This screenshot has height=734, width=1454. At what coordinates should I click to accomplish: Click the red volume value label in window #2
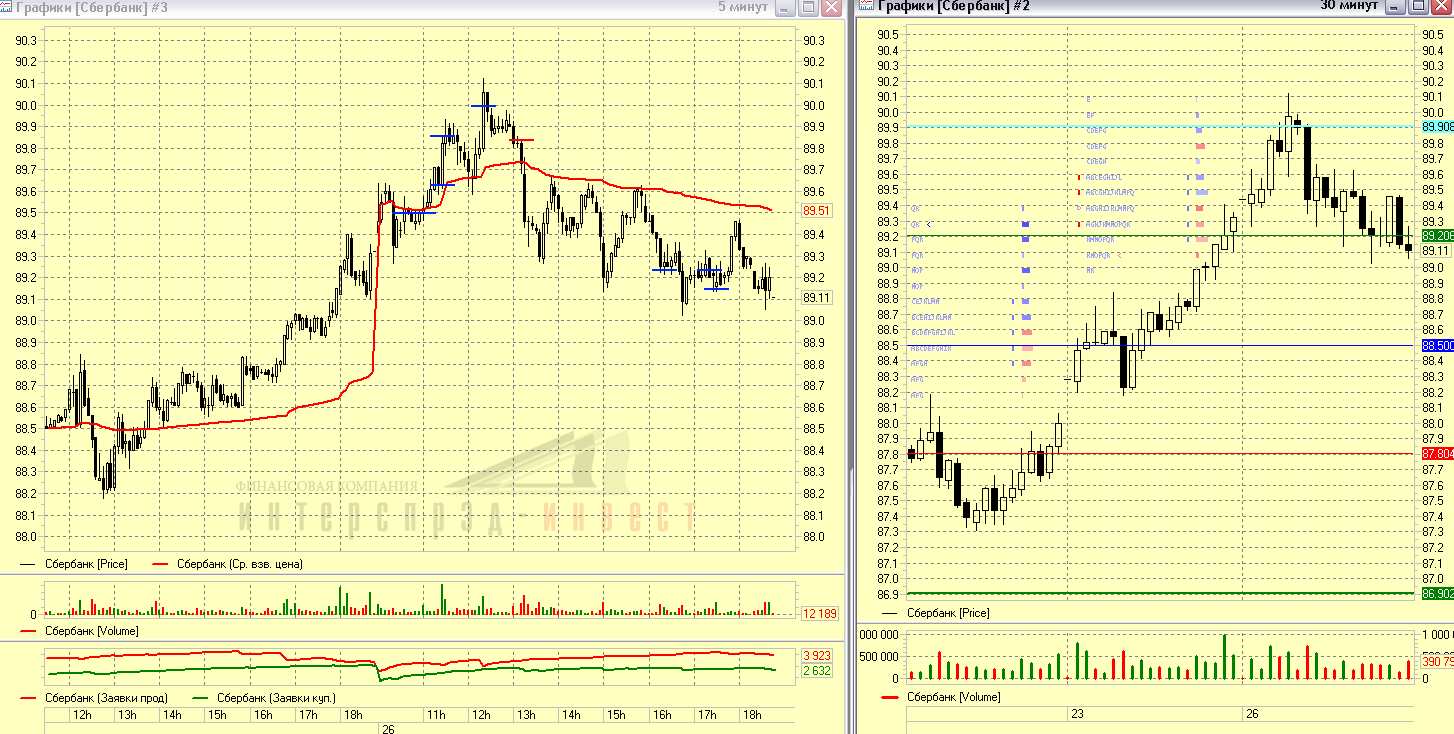click(1437, 661)
